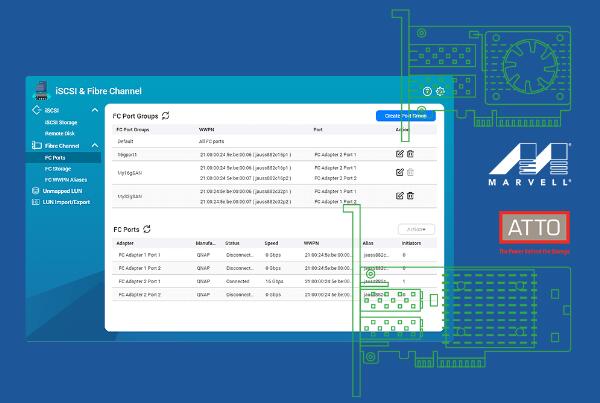Click the Alias column header
The width and height of the screenshot is (600, 403).
pyautogui.click(x=368, y=243)
